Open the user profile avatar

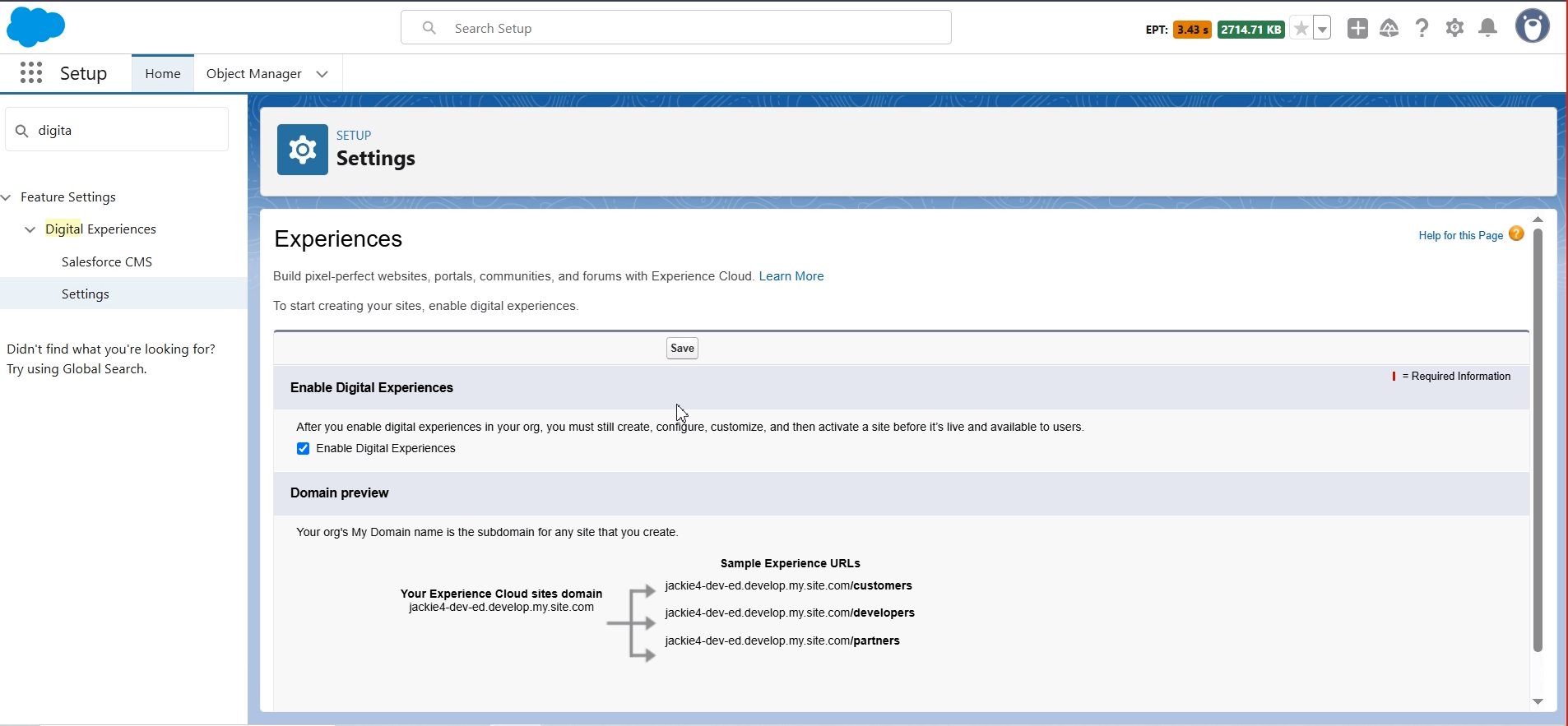(x=1533, y=26)
